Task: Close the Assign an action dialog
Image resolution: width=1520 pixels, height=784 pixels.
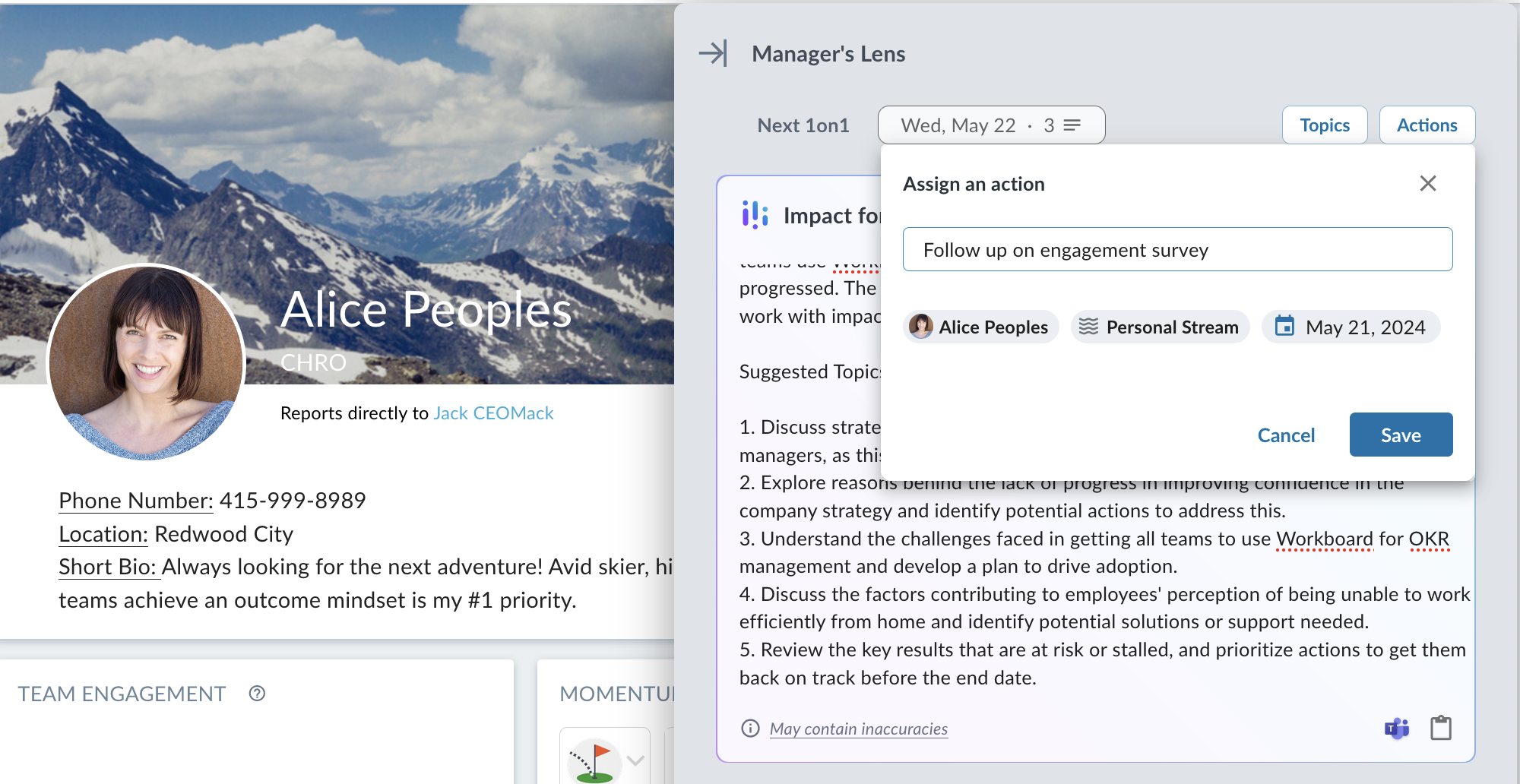Action: (1428, 183)
